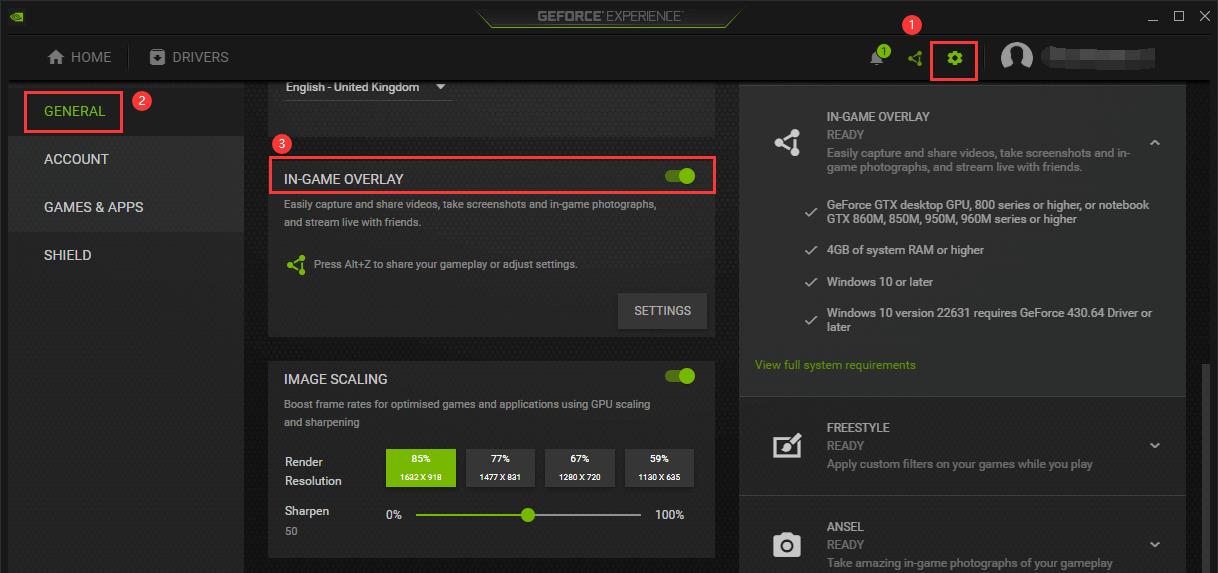Viewport: 1218px width, 573px height.
Task: Click '4GB of system RAM or higher' text
Action: pyautogui.click(x=905, y=250)
